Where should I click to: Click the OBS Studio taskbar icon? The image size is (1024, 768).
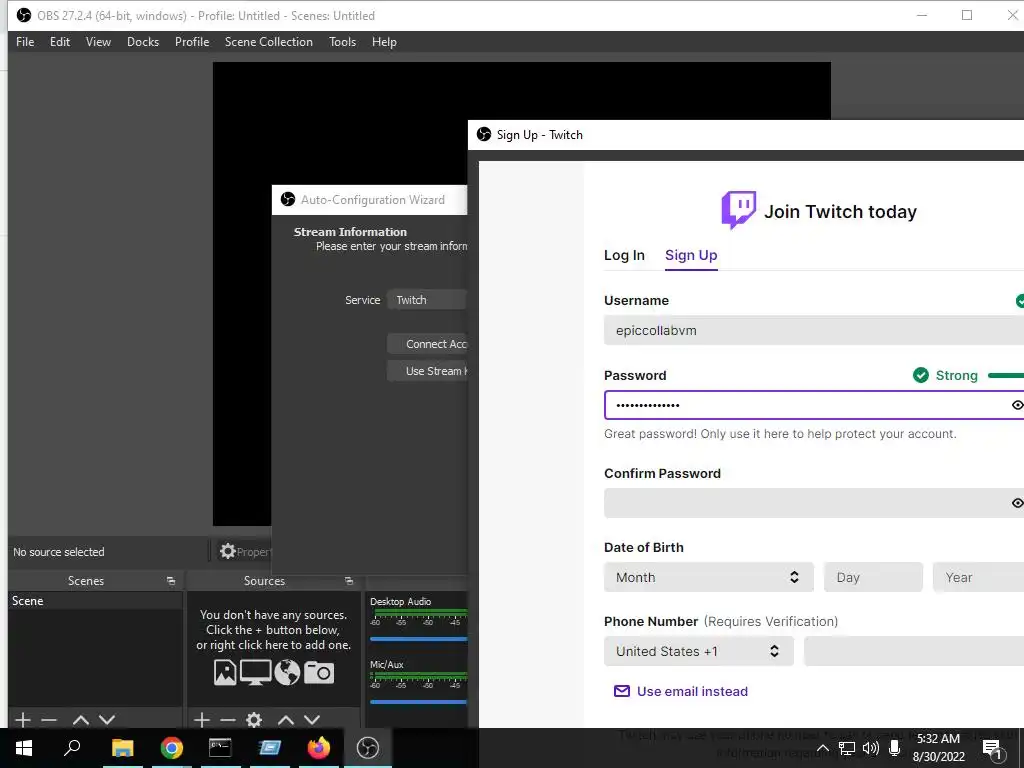368,748
